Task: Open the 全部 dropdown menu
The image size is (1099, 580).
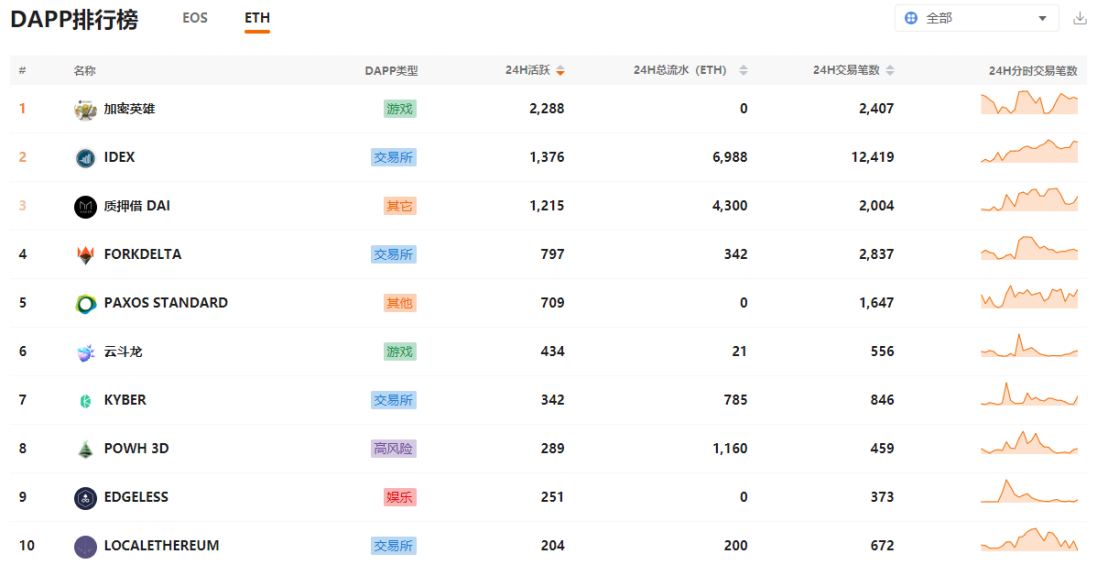Action: [977, 18]
